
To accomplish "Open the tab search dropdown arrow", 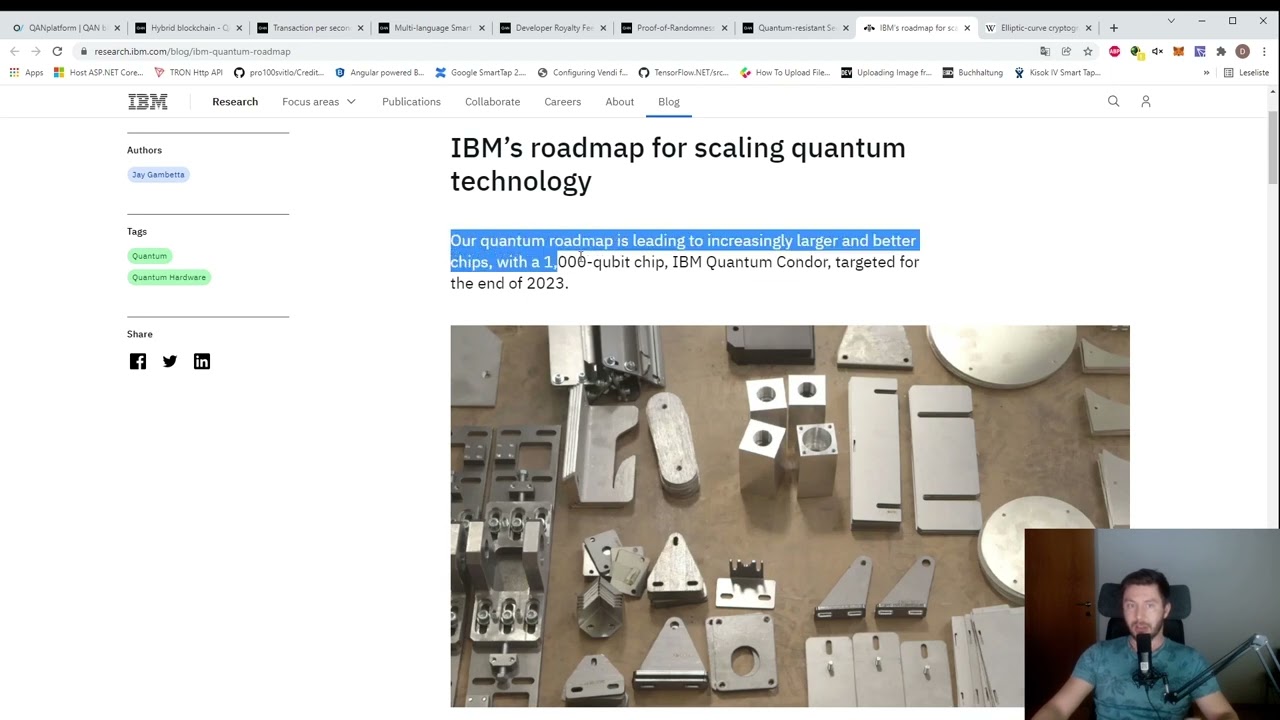I will (x=1171, y=20).
